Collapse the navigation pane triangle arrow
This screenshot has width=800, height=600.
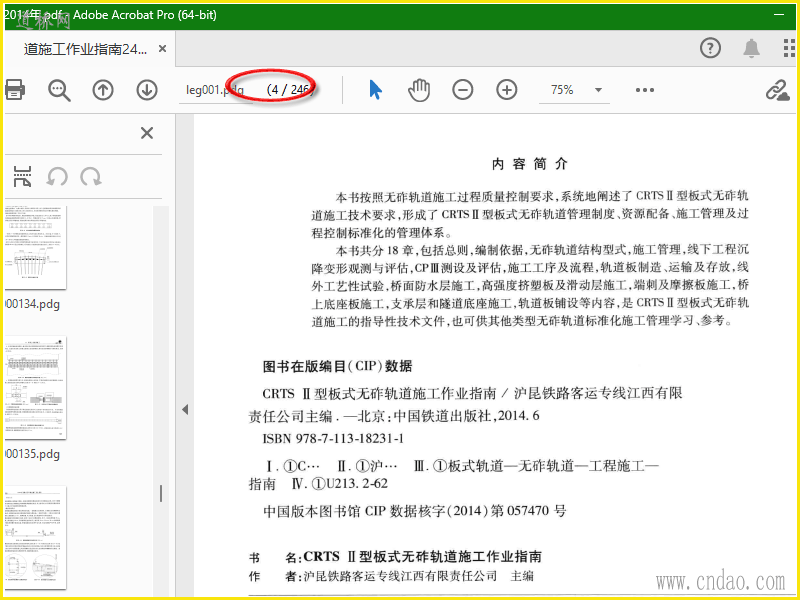pyautogui.click(x=185, y=409)
